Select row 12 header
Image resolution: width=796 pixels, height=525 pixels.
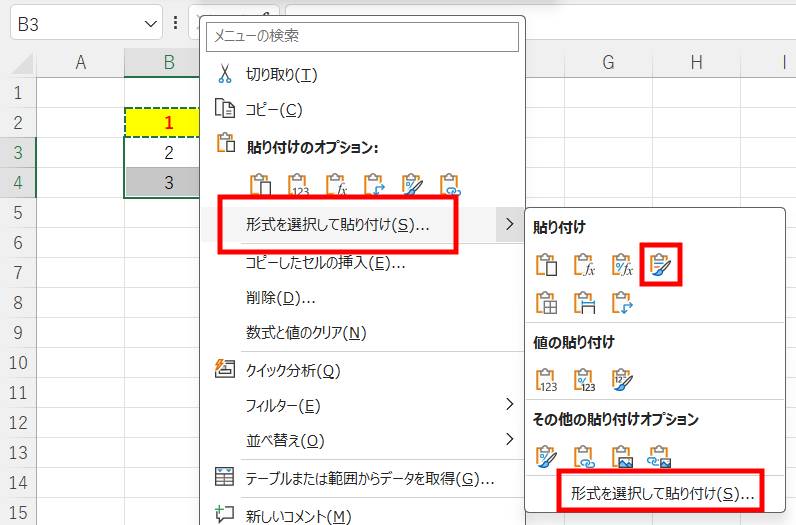(18, 422)
